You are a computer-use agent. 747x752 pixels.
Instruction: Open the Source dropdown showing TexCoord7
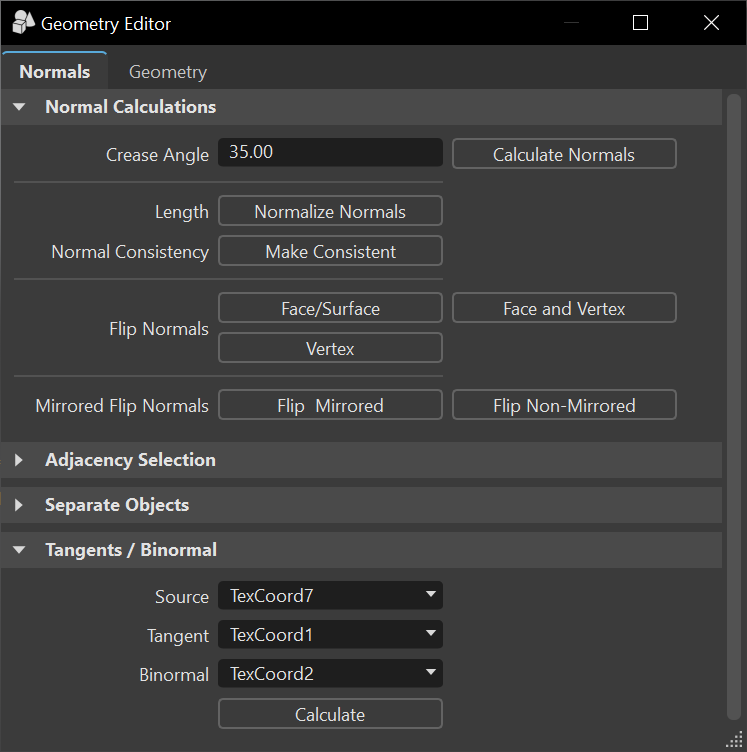point(330,596)
